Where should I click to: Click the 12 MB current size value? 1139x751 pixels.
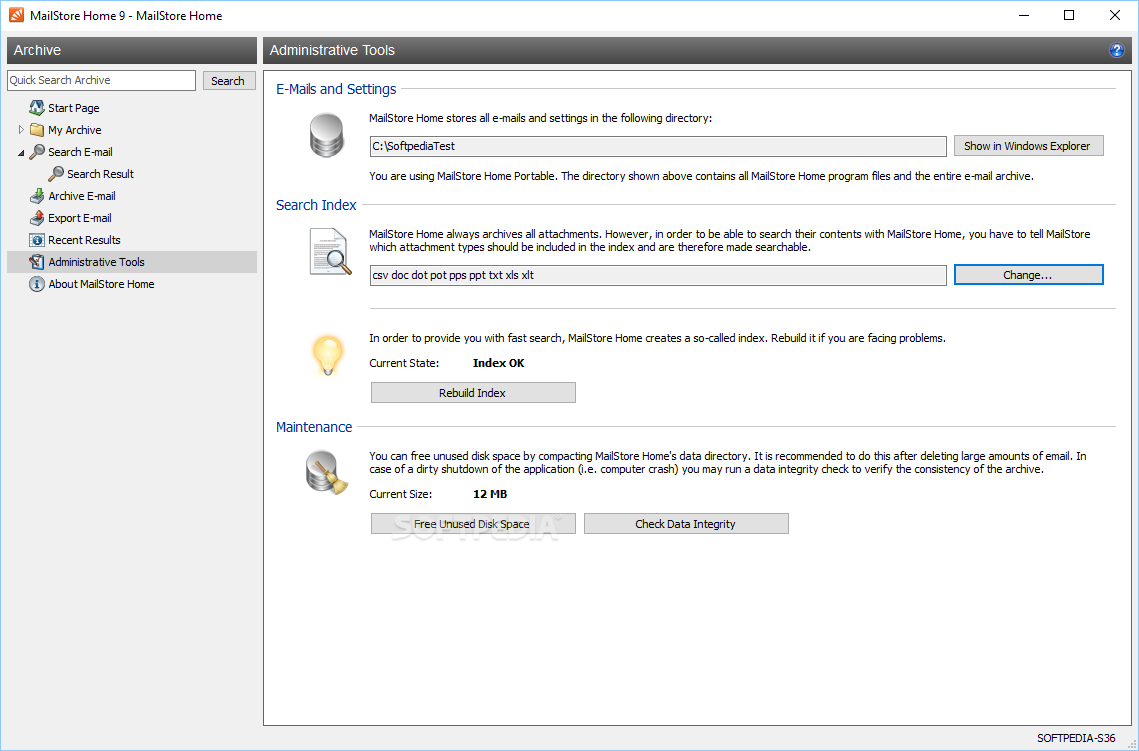click(490, 494)
